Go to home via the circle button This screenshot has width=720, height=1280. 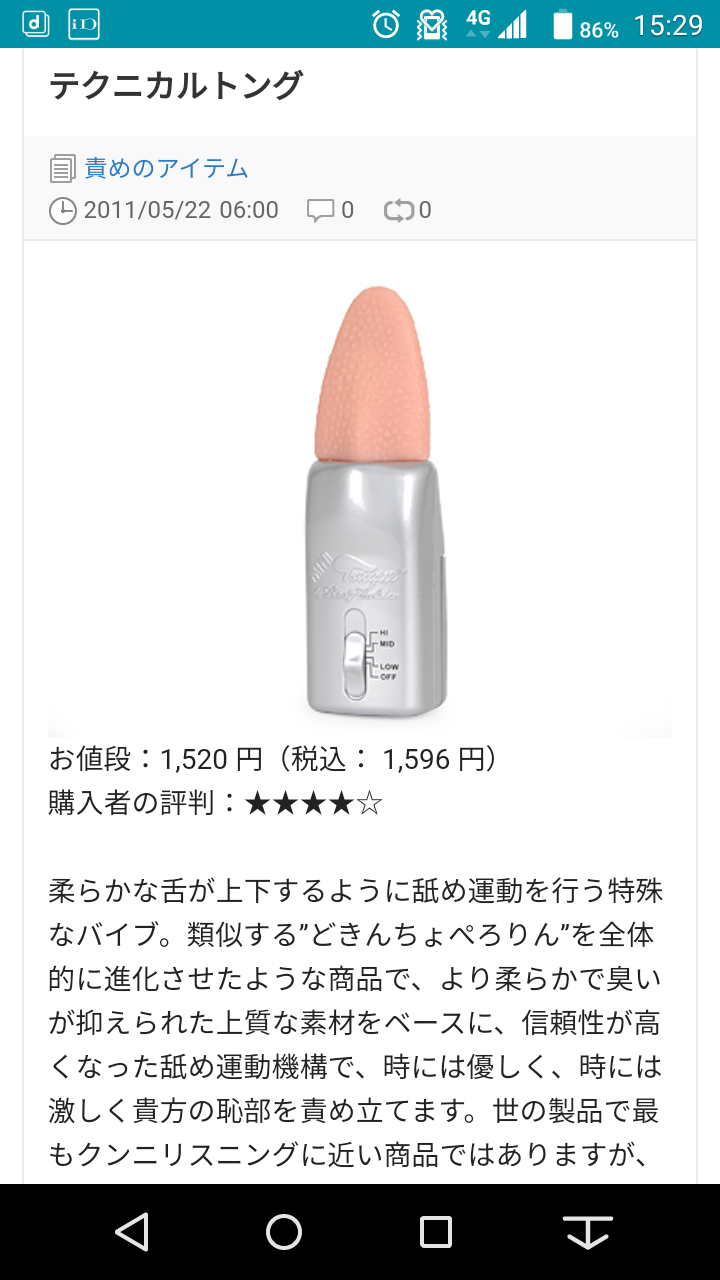click(x=284, y=1232)
